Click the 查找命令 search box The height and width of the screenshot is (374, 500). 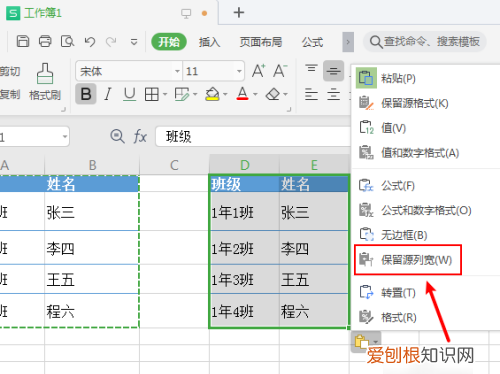425,42
